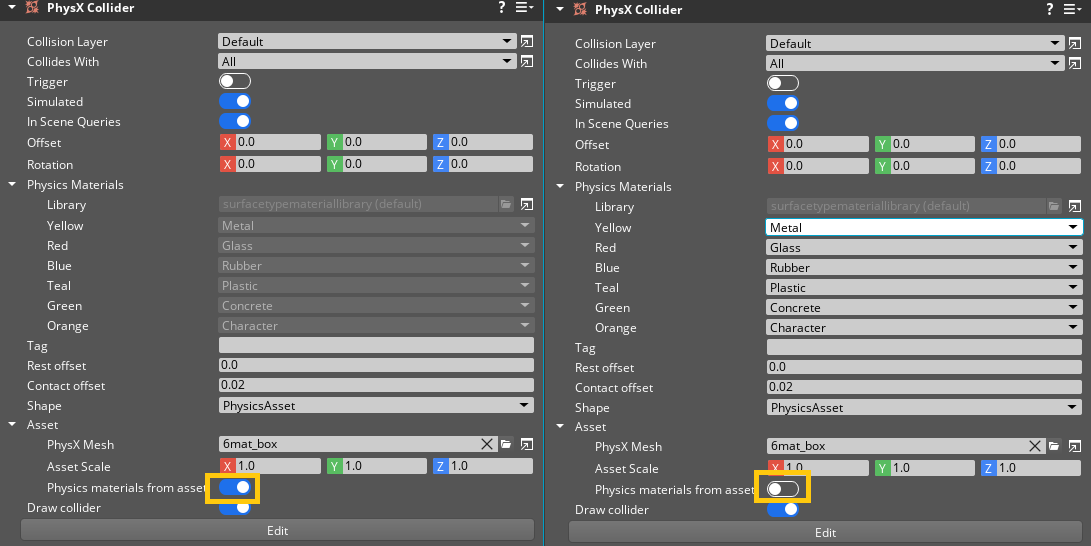This screenshot has height=546, width=1091.
Task: Open Collides With editor link in left panel
Action: [x=527, y=61]
